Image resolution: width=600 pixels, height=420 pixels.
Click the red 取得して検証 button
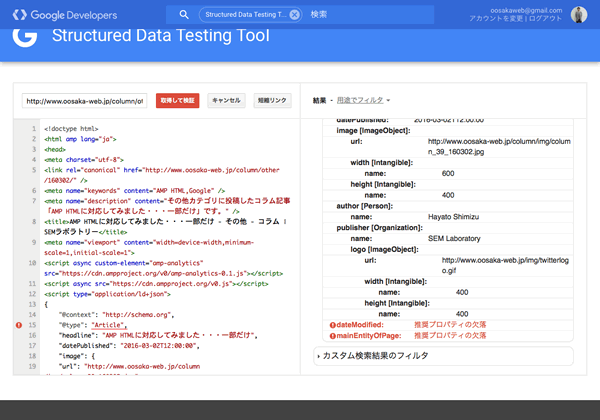(x=178, y=101)
